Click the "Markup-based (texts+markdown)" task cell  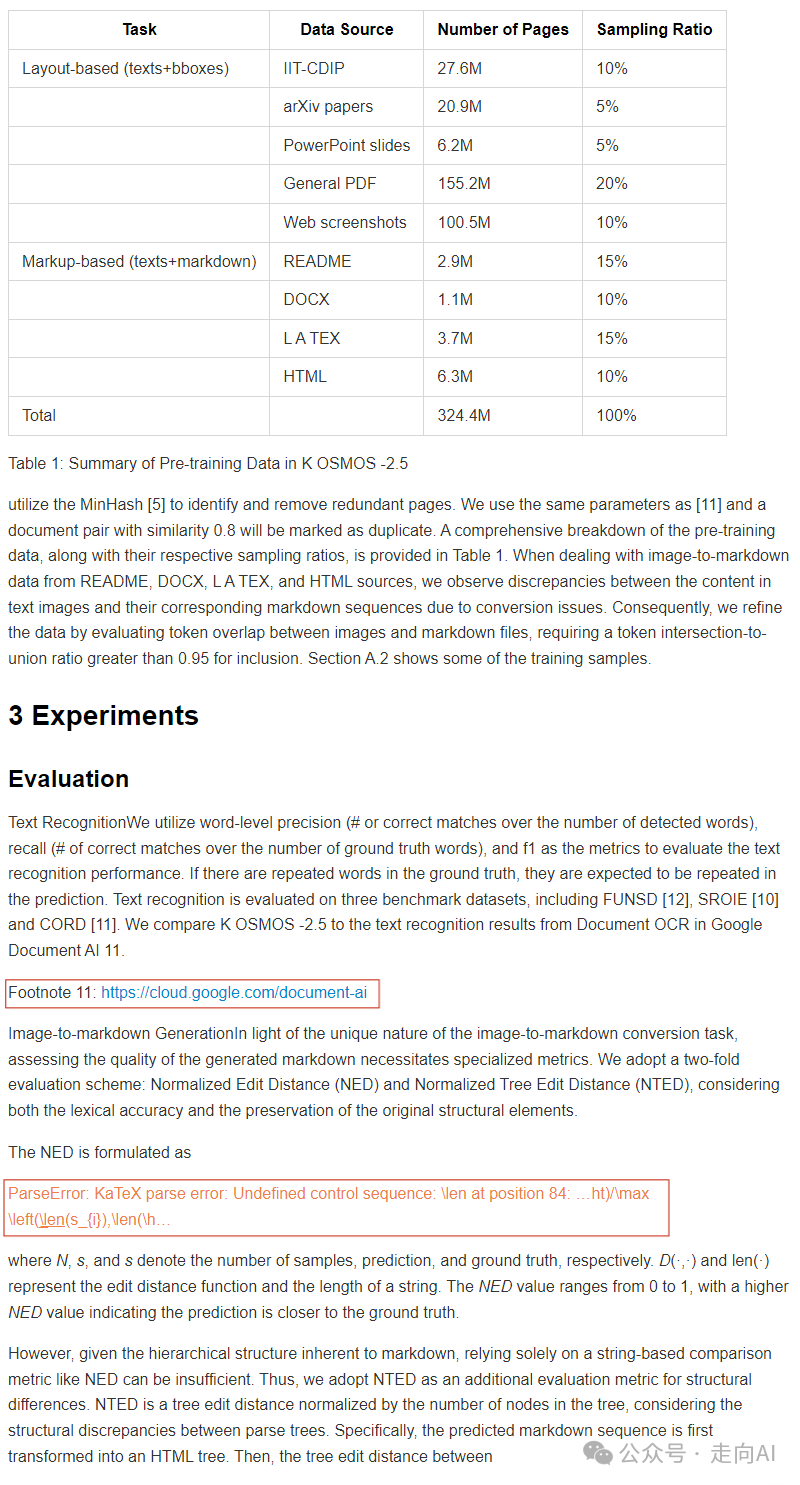(x=139, y=261)
